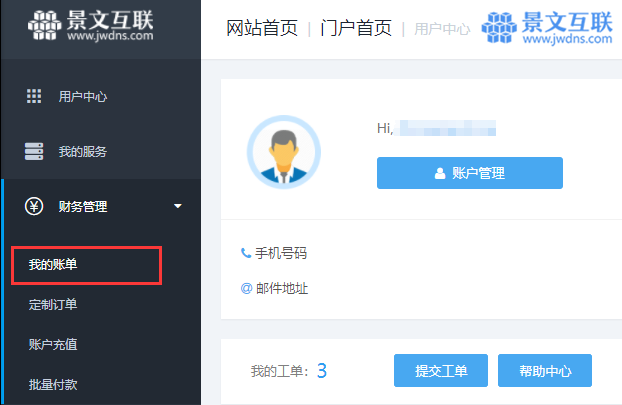Click the greyed 用户中心 header link

coord(442,29)
